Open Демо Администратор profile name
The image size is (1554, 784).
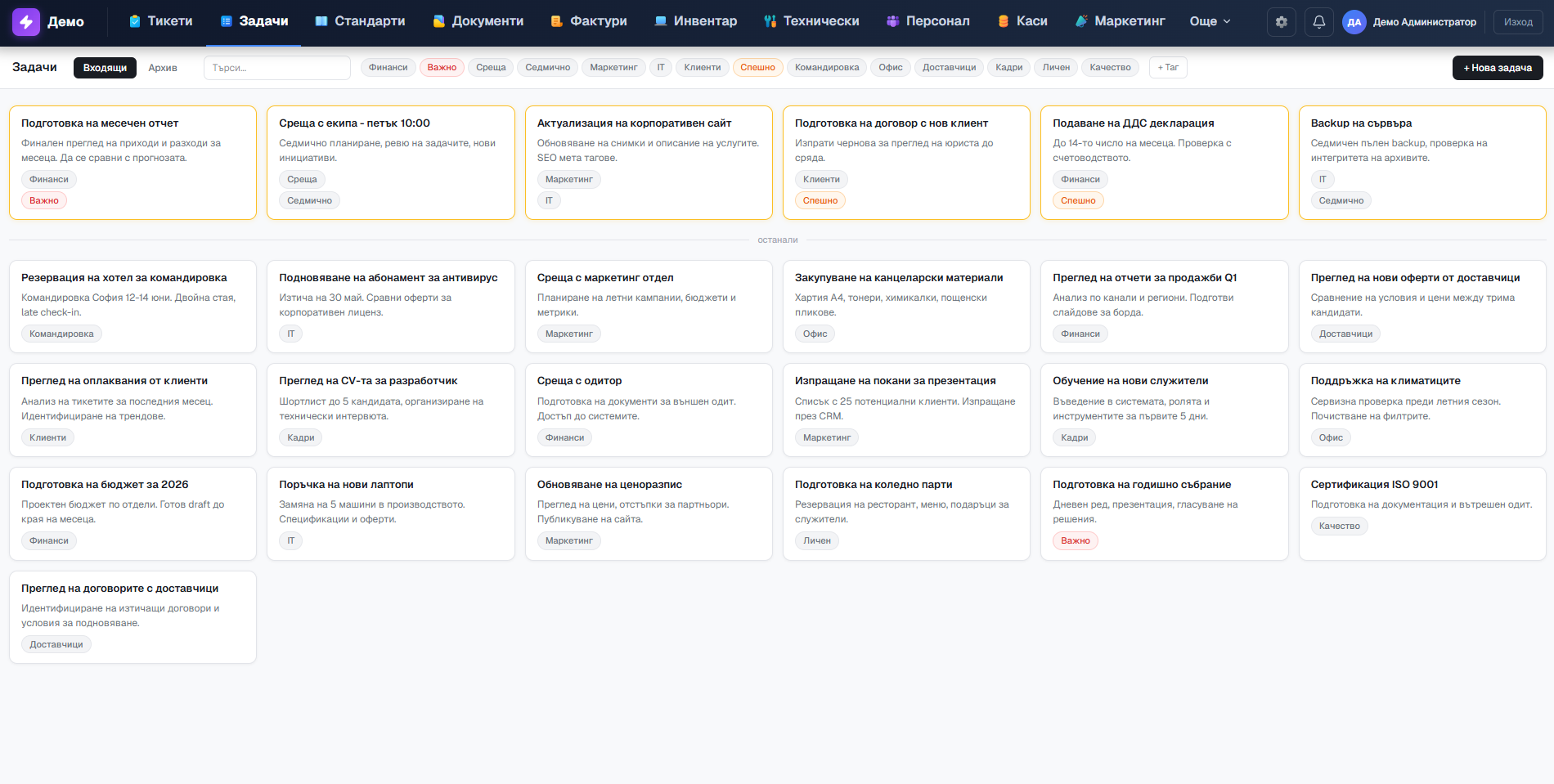coord(1425,22)
